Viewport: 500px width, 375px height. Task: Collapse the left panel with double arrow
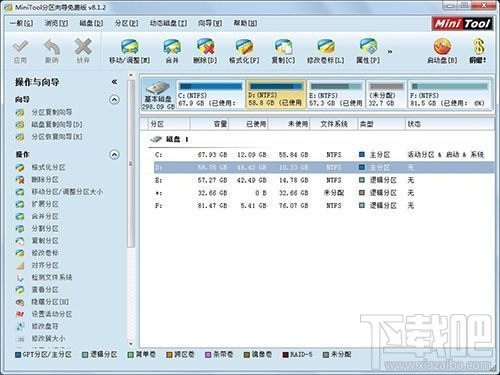pyautogui.click(x=114, y=82)
